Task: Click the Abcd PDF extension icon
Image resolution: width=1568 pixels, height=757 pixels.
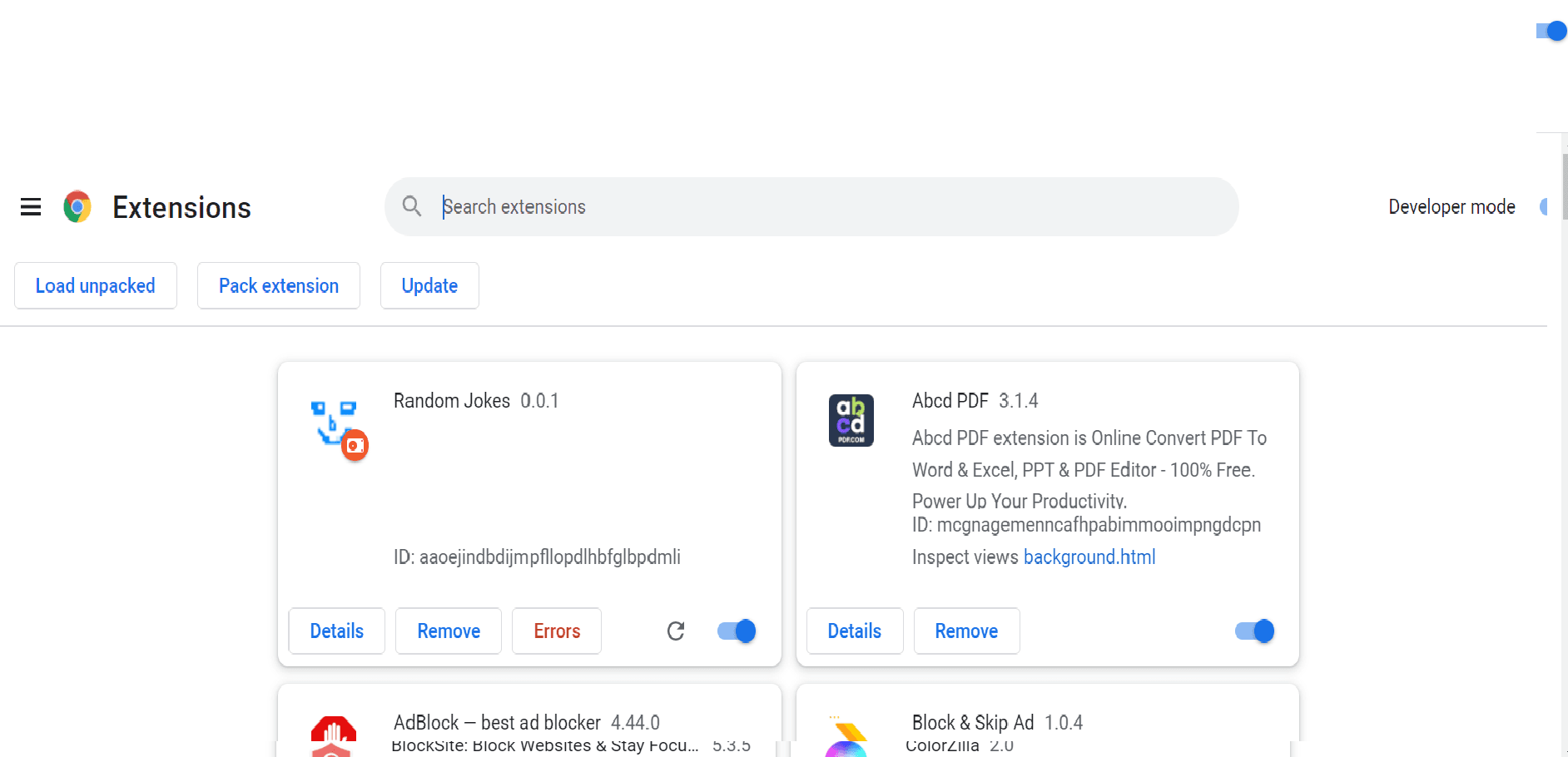Action: click(x=851, y=420)
